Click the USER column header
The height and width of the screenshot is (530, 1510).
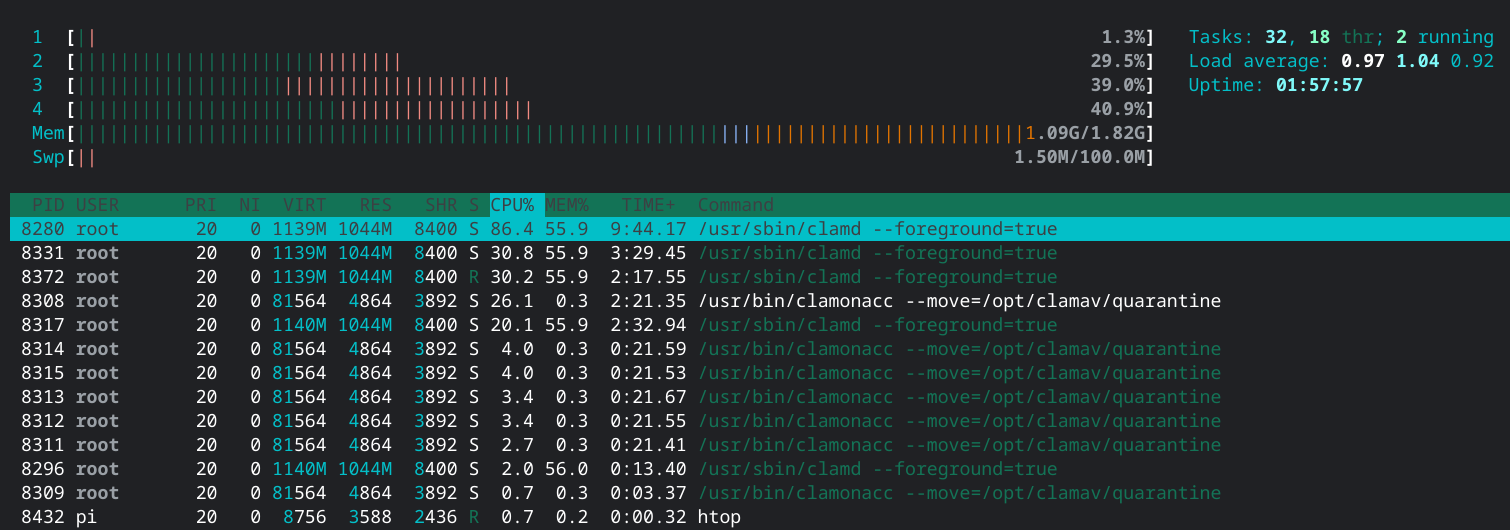97,205
